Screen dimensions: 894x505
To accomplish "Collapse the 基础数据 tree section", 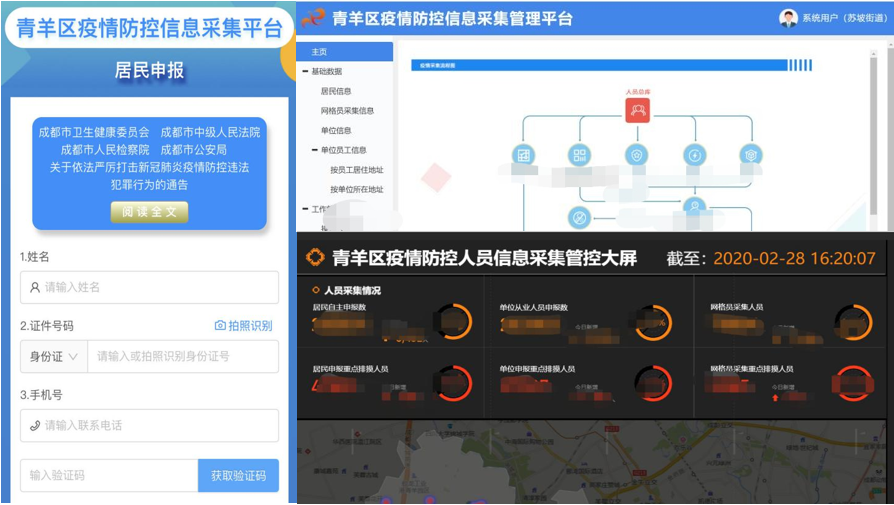I will click(x=305, y=72).
